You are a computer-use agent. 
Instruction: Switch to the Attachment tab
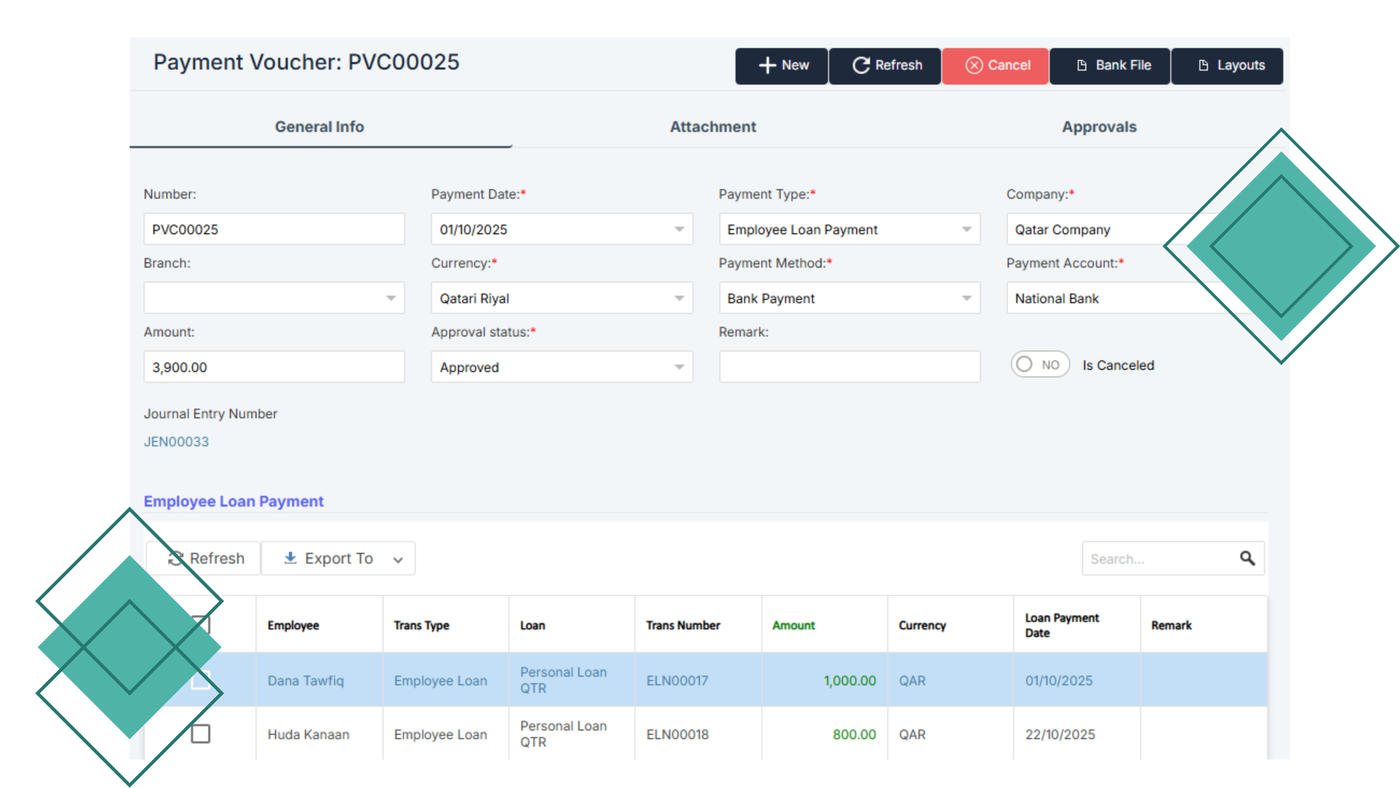point(712,127)
